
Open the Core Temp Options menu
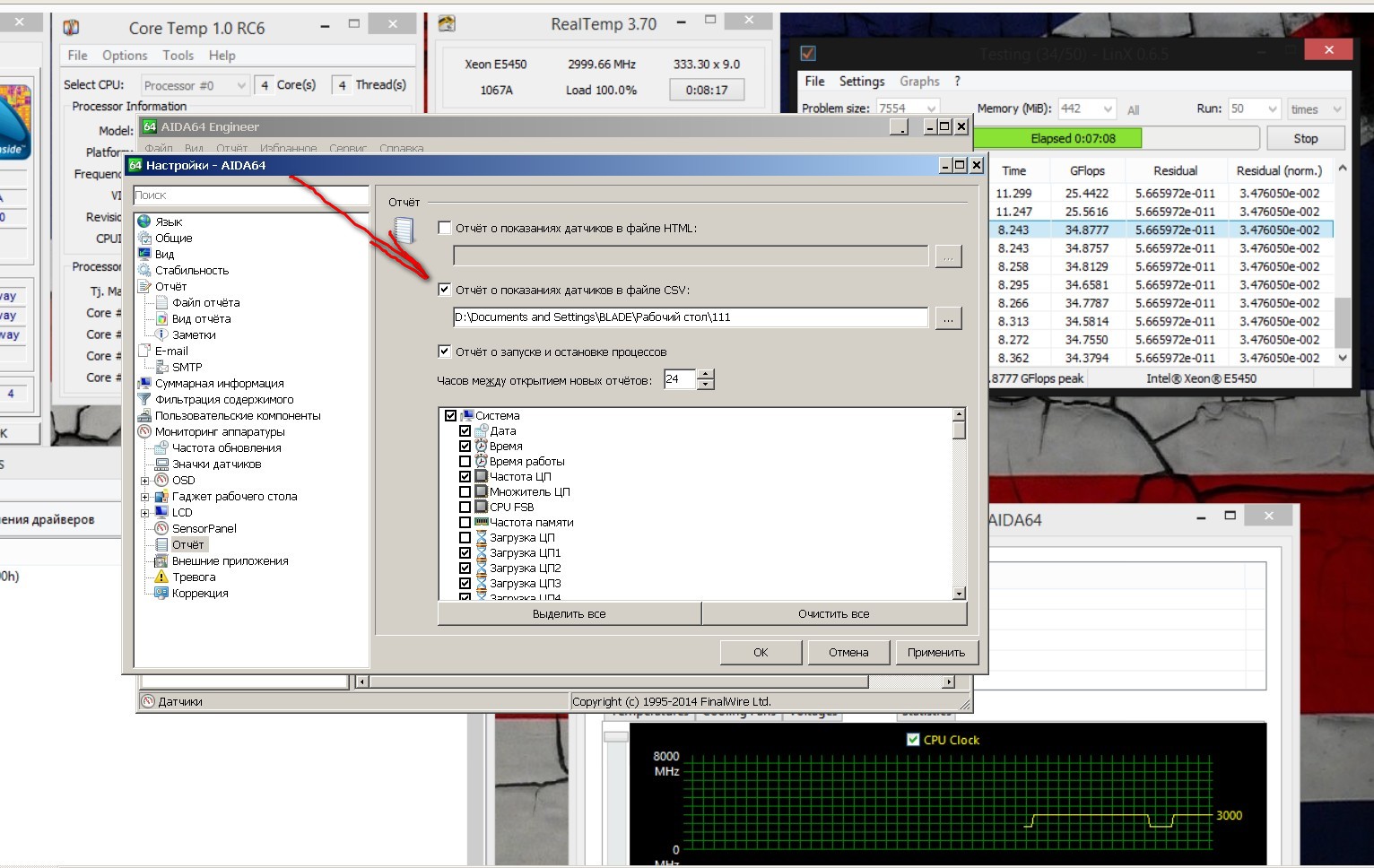point(125,56)
